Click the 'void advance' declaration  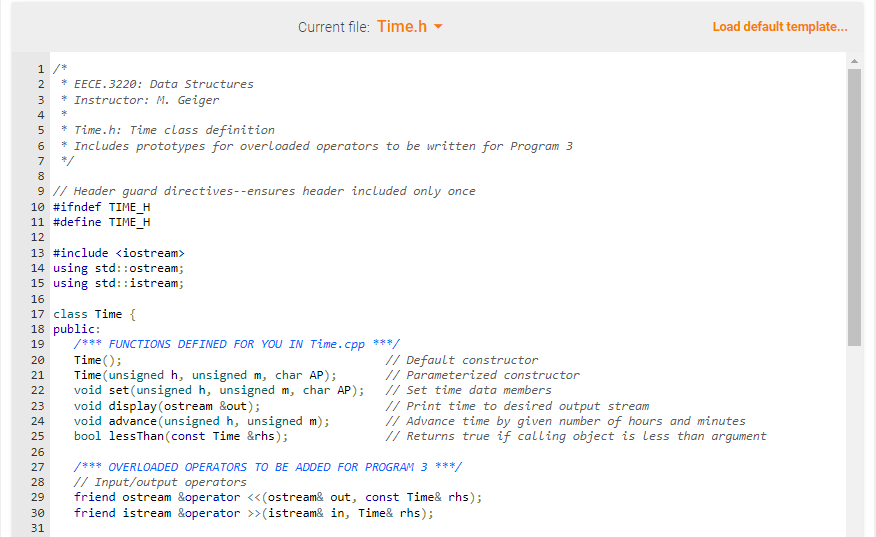tap(202, 421)
